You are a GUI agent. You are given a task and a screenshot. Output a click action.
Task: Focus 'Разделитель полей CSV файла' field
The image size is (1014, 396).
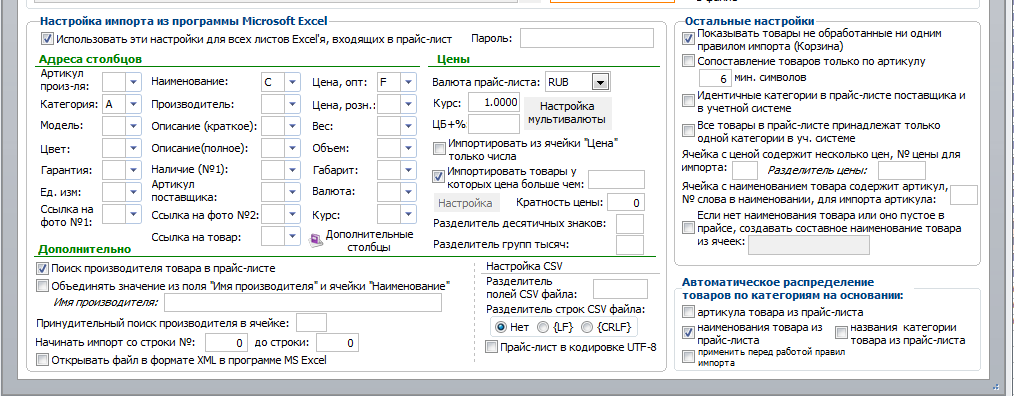[620, 289]
